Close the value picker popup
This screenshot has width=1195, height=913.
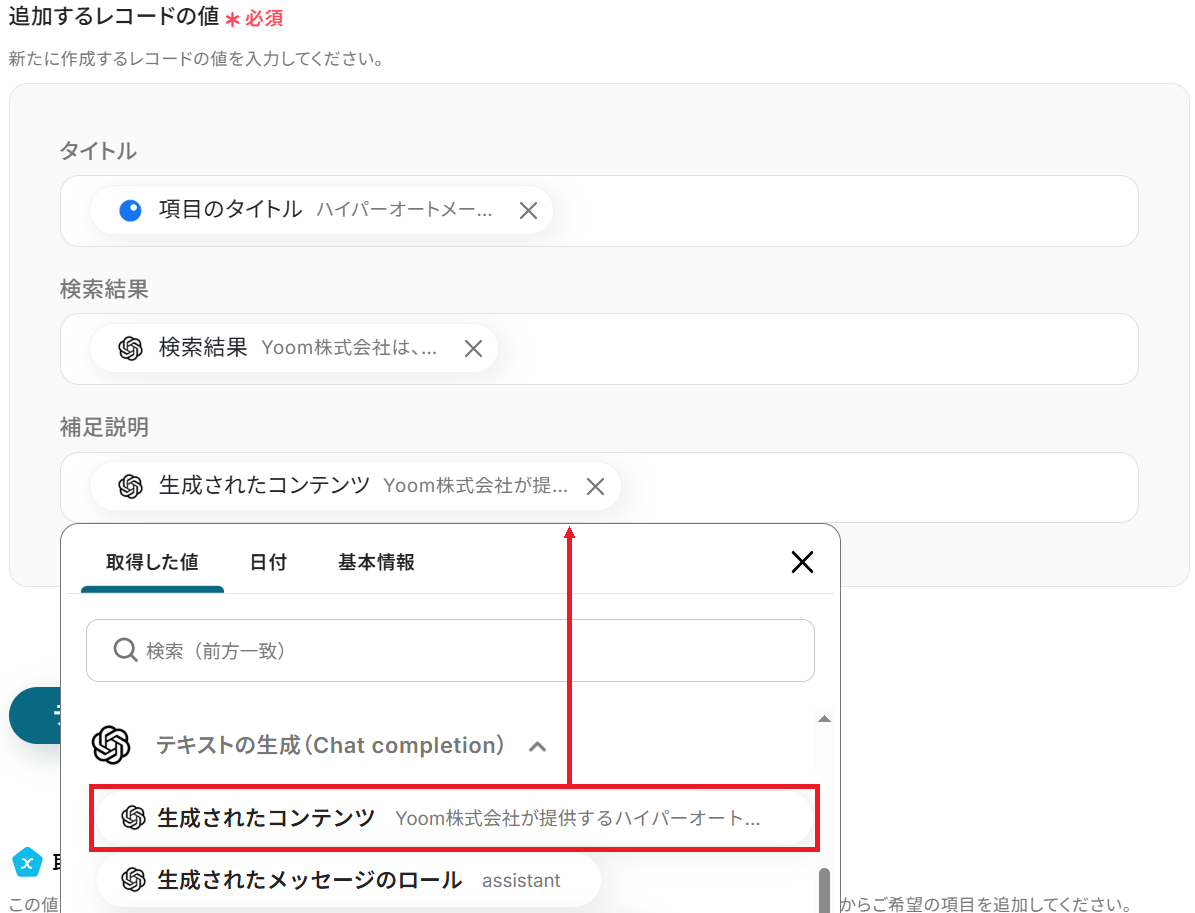(x=802, y=562)
